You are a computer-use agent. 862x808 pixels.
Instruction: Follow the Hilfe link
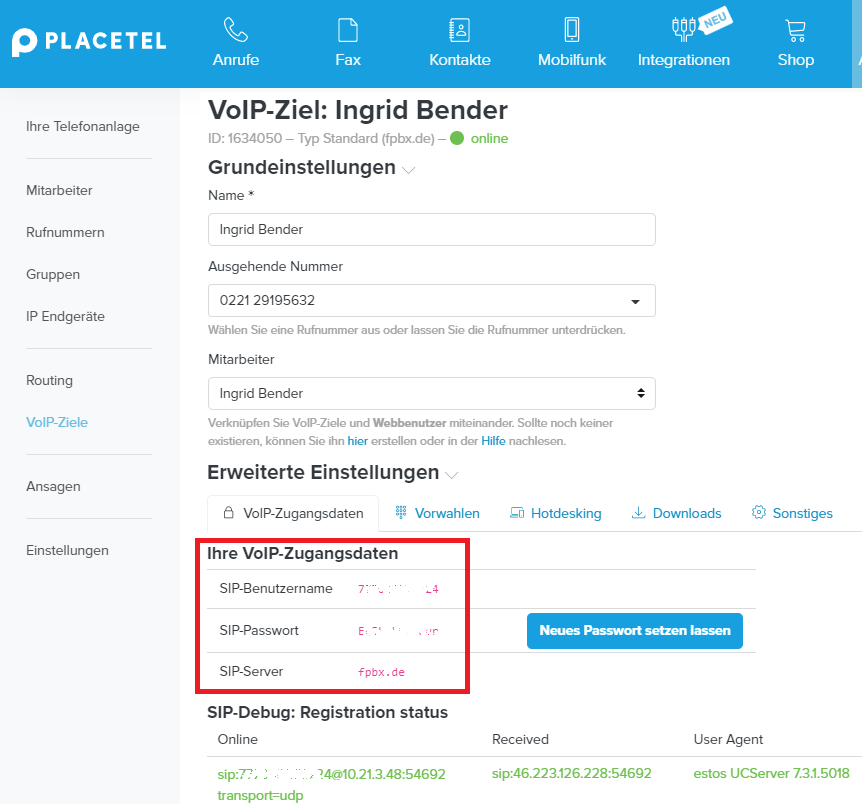tap(493, 440)
